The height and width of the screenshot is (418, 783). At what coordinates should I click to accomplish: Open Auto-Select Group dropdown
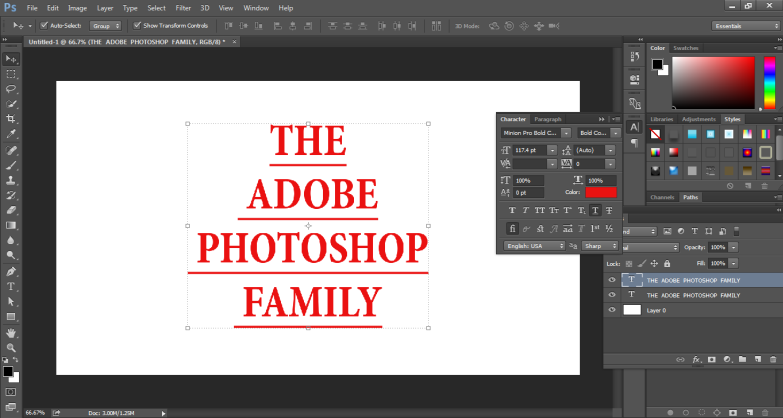[x=105, y=26]
